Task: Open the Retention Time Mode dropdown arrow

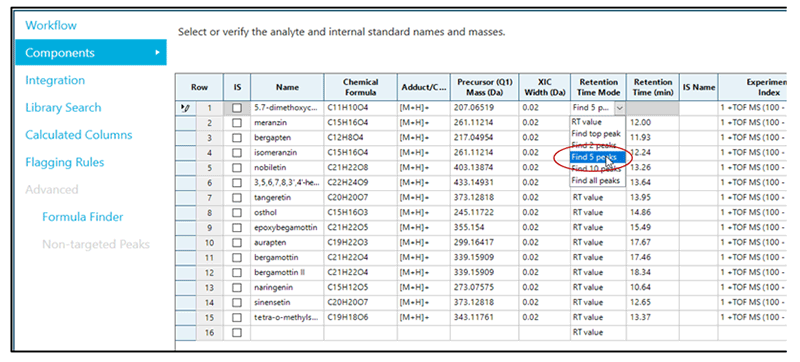Action: [619, 108]
